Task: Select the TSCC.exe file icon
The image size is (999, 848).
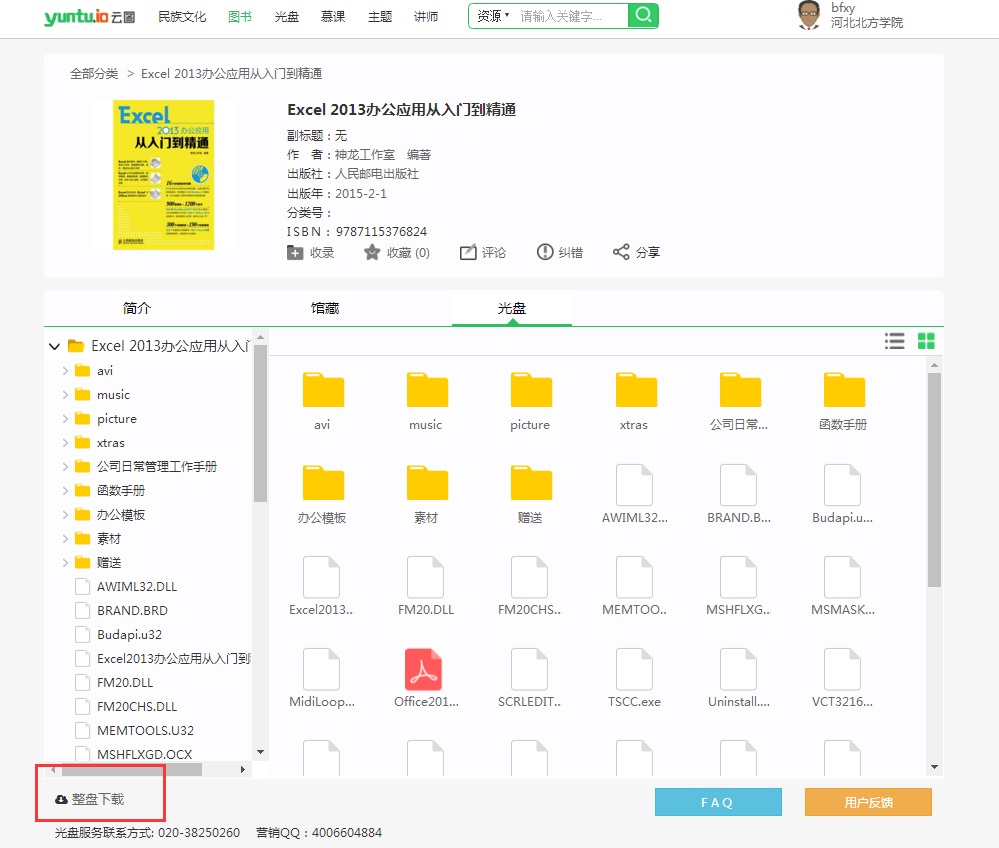Action: (635, 669)
